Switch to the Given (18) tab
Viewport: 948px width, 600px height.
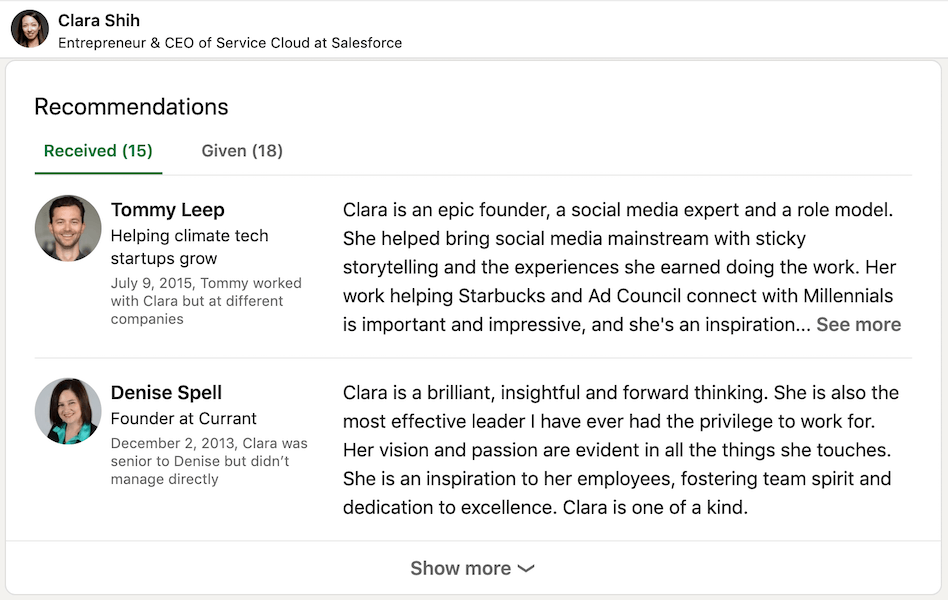click(x=242, y=151)
